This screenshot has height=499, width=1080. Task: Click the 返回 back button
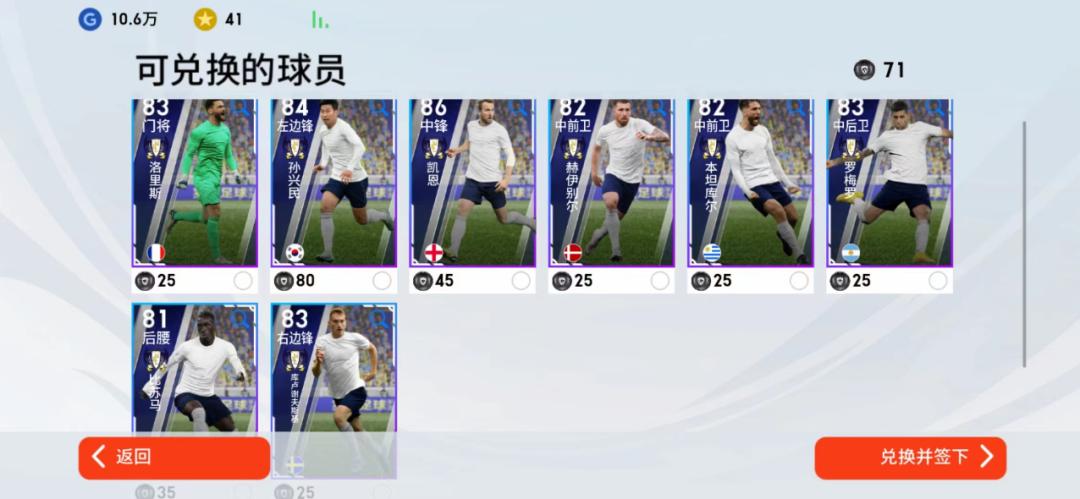pos(174,458)
